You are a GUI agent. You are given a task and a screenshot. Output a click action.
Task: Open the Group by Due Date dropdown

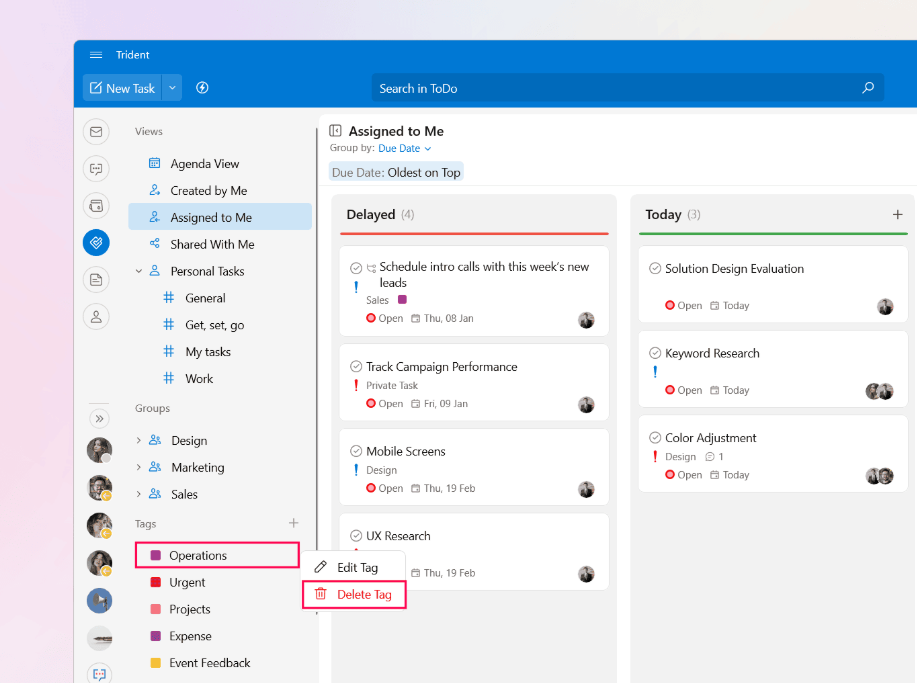tap(405, 149)
